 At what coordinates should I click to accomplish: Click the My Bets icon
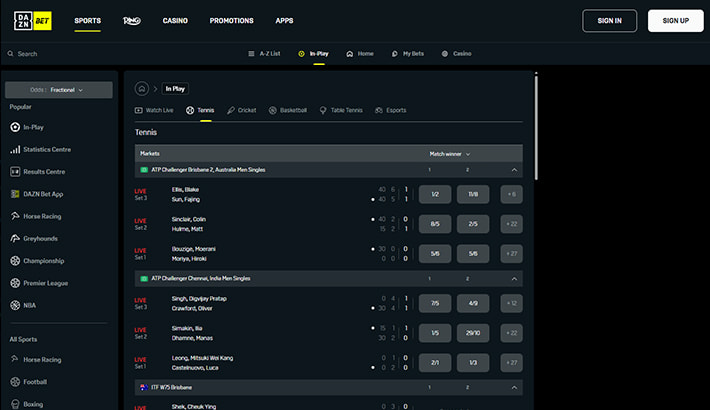(x=394, y=53)
